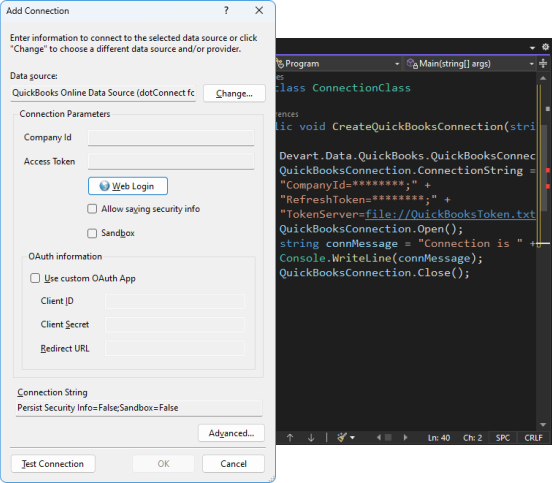
Task: Open the Program class dropdown in editor
Action: coord(397,64)
